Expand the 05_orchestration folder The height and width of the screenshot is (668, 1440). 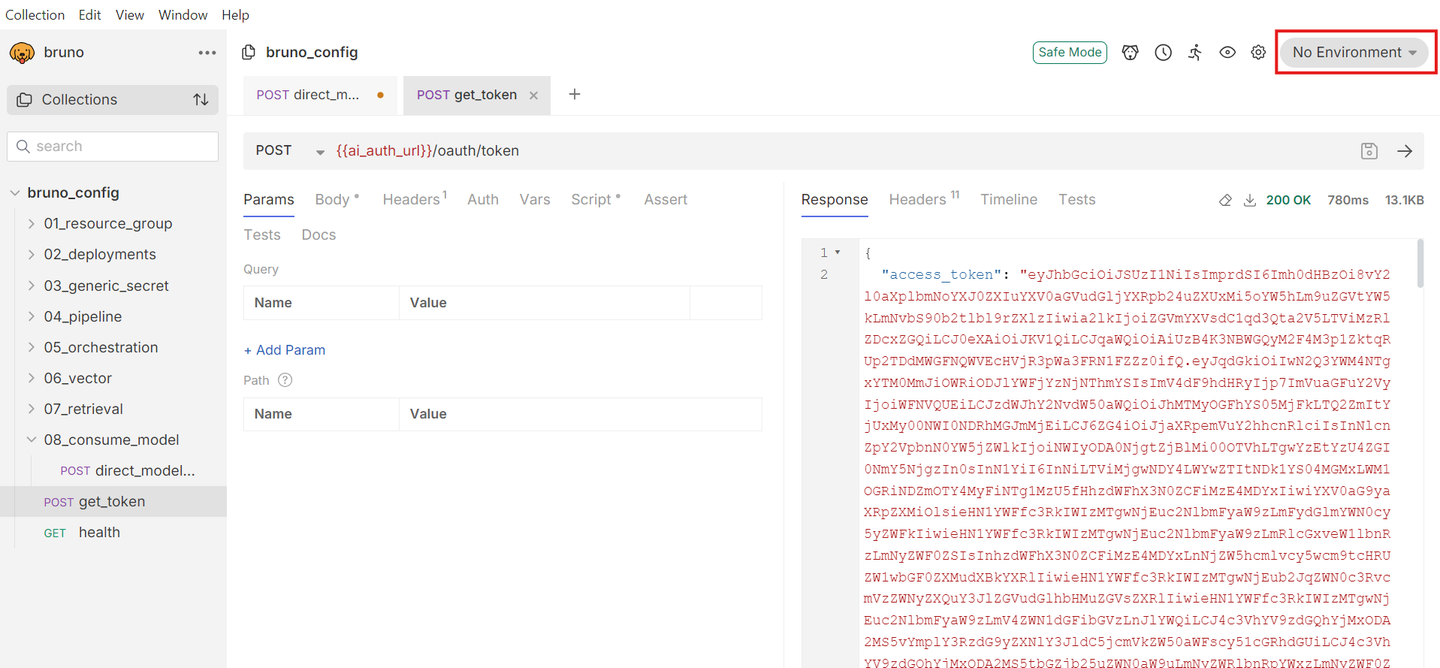[31, 348]
